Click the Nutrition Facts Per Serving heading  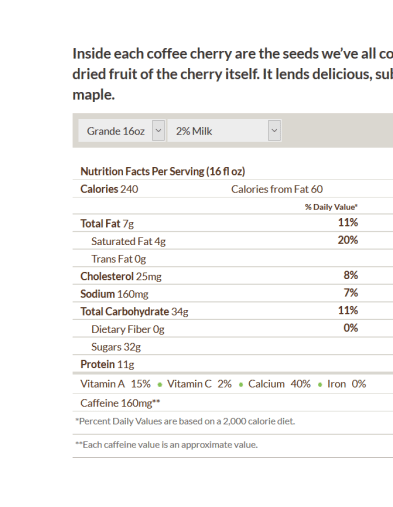pyautogui.click(x=163, y=171)
